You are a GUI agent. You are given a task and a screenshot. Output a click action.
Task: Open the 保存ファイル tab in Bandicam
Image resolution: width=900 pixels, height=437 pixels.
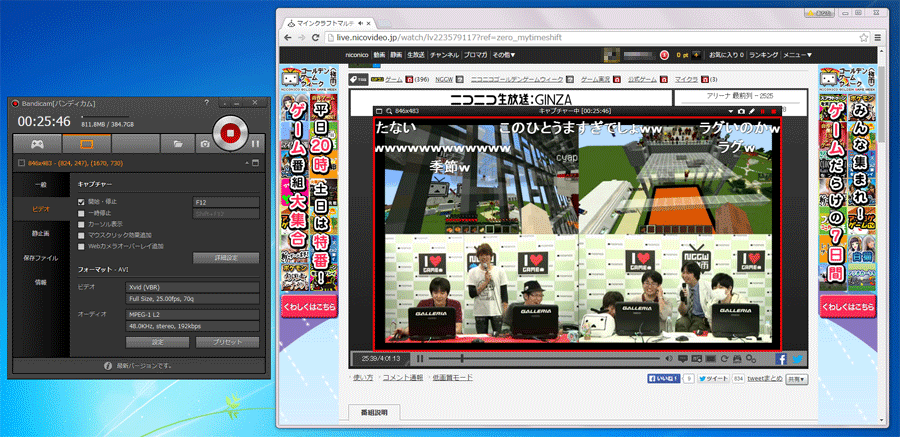click(x=41, y=258)
